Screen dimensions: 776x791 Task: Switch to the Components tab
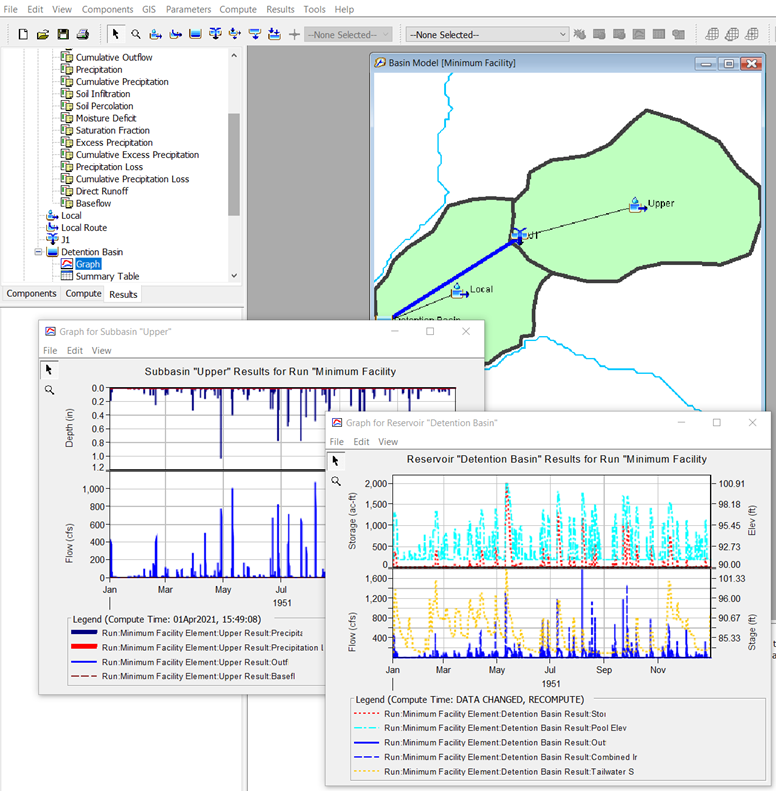(x=32, y=294)
